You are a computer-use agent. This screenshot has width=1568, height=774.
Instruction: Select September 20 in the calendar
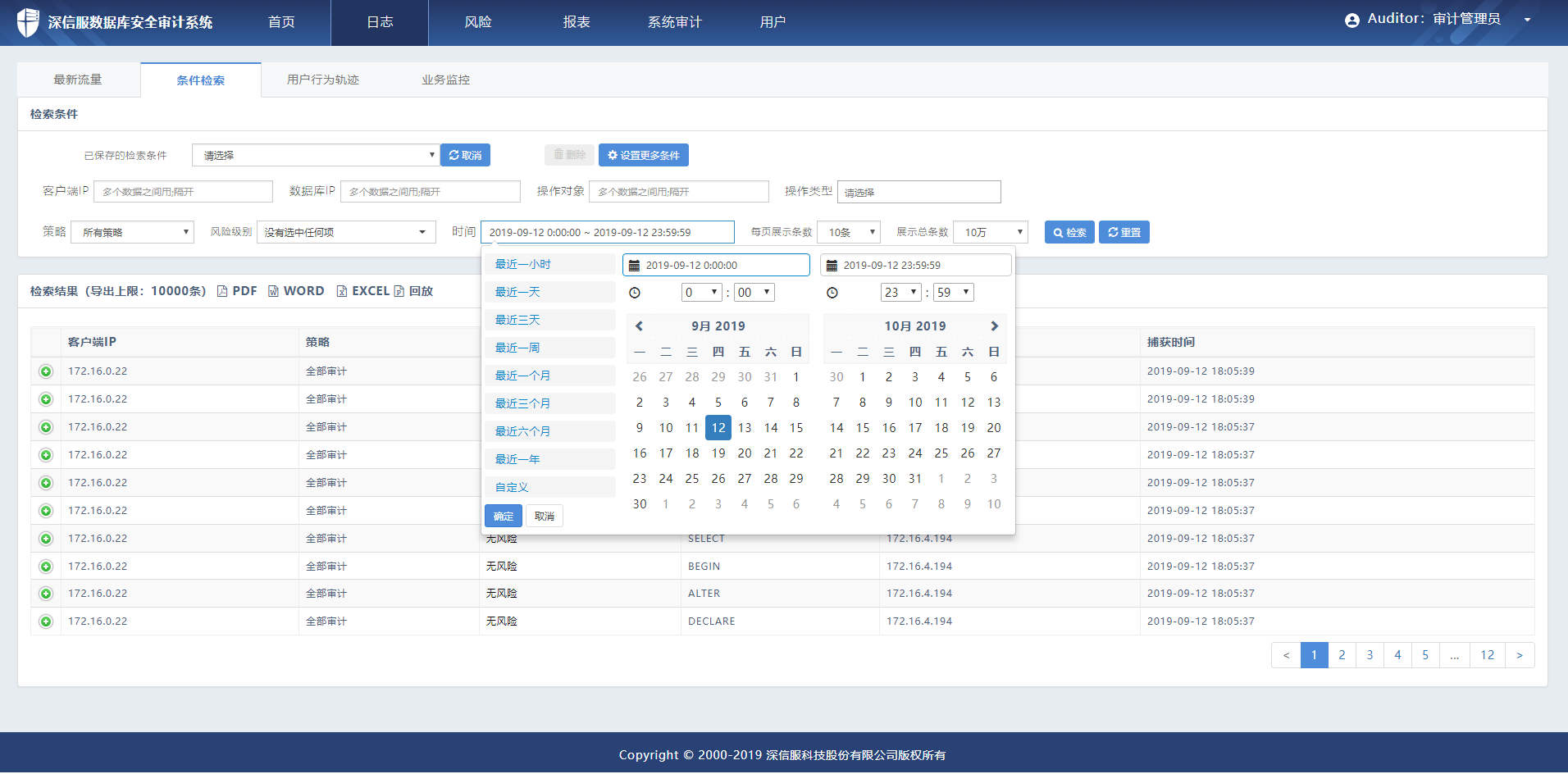coord(744,453)
